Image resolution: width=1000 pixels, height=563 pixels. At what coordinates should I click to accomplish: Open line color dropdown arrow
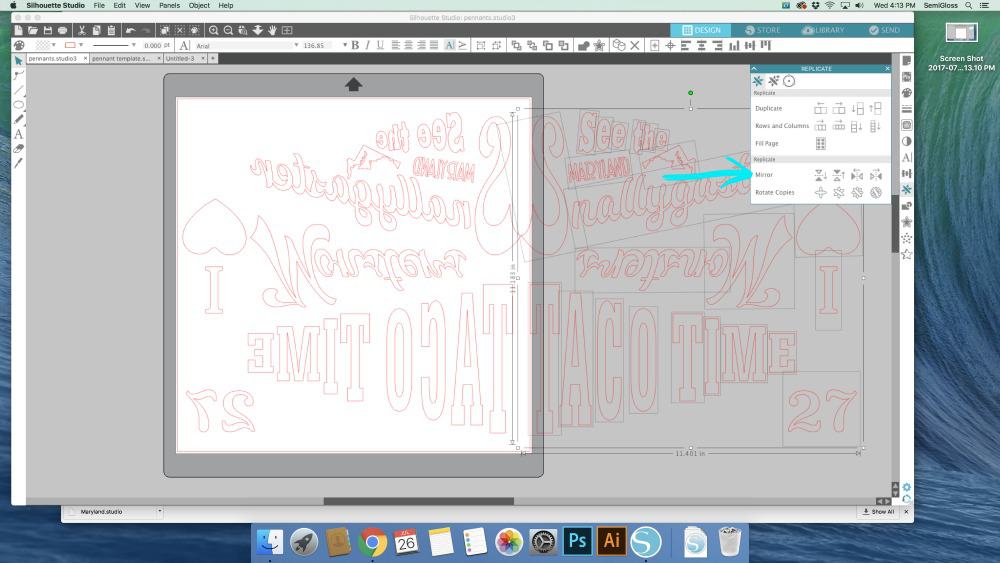coord(81,45)
